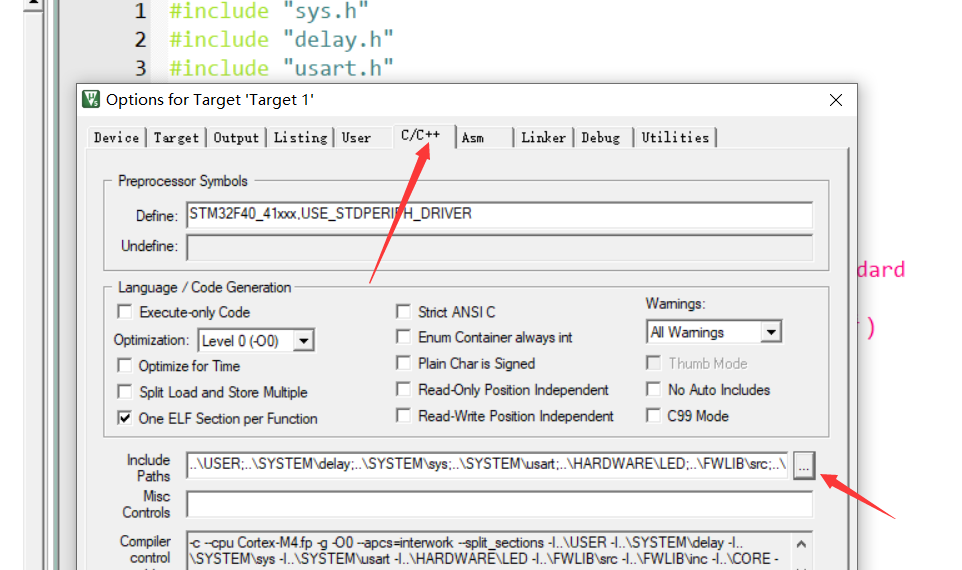Click the Include Paths text field
This screenshot has height=570, width=962.
(487, 464)
